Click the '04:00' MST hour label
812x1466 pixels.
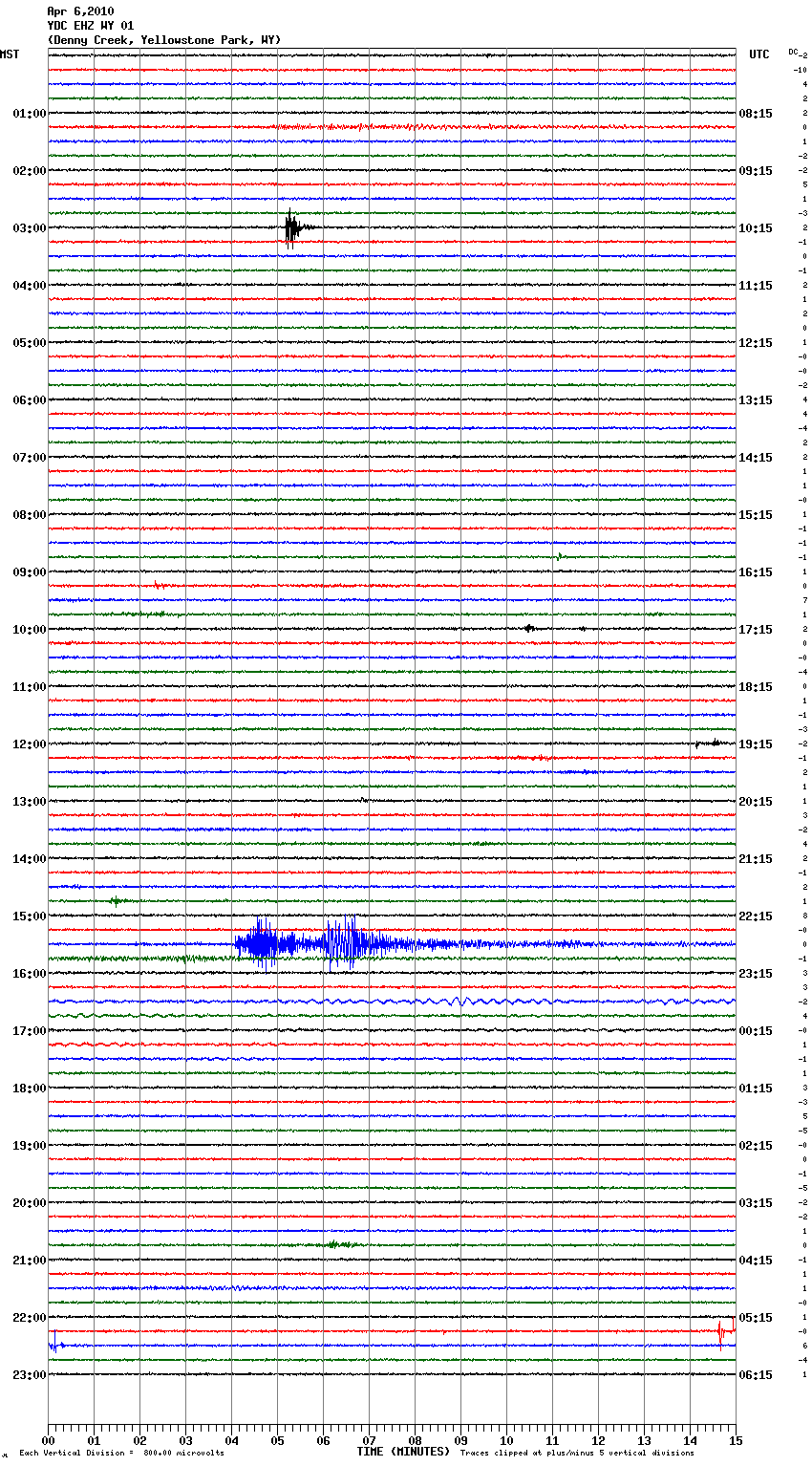(29, 286)
